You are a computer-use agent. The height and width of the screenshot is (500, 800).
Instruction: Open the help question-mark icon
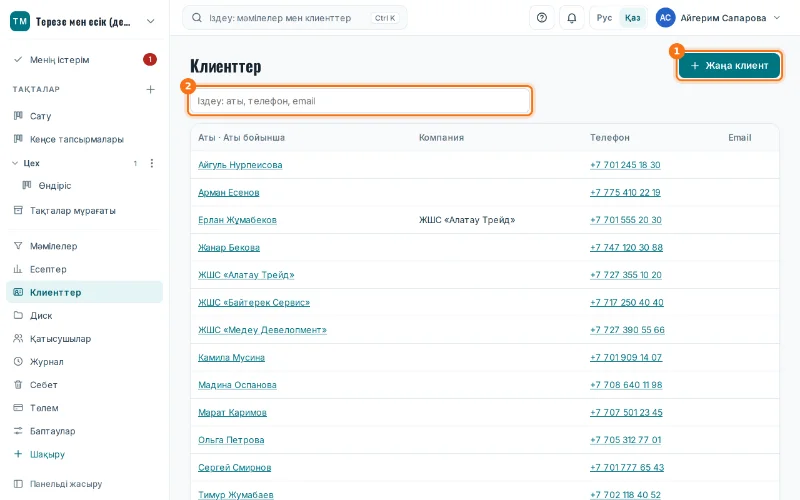542,18
